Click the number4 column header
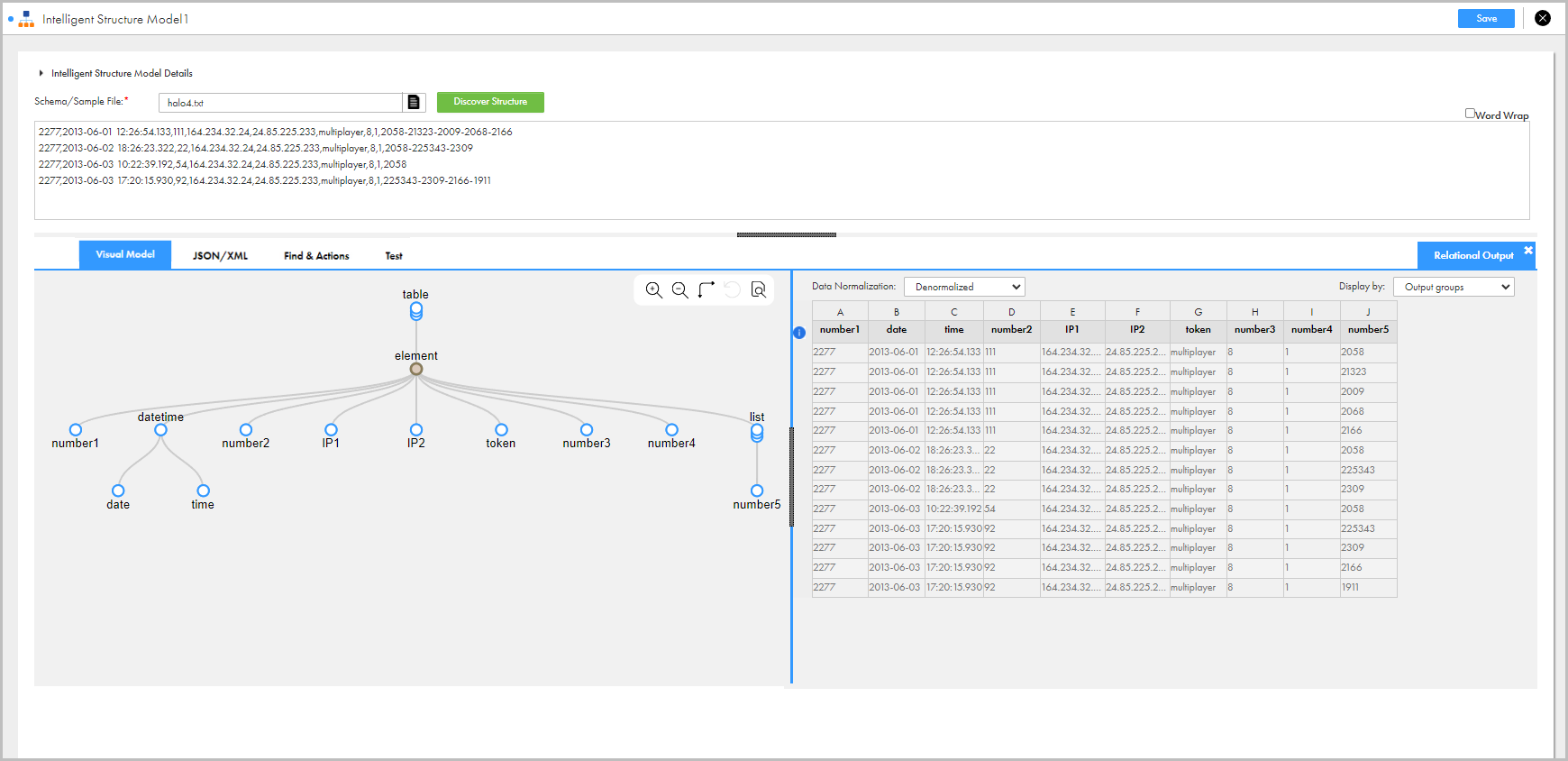The height and width of the screenshot is (761, 1568). coord(1312,330)
